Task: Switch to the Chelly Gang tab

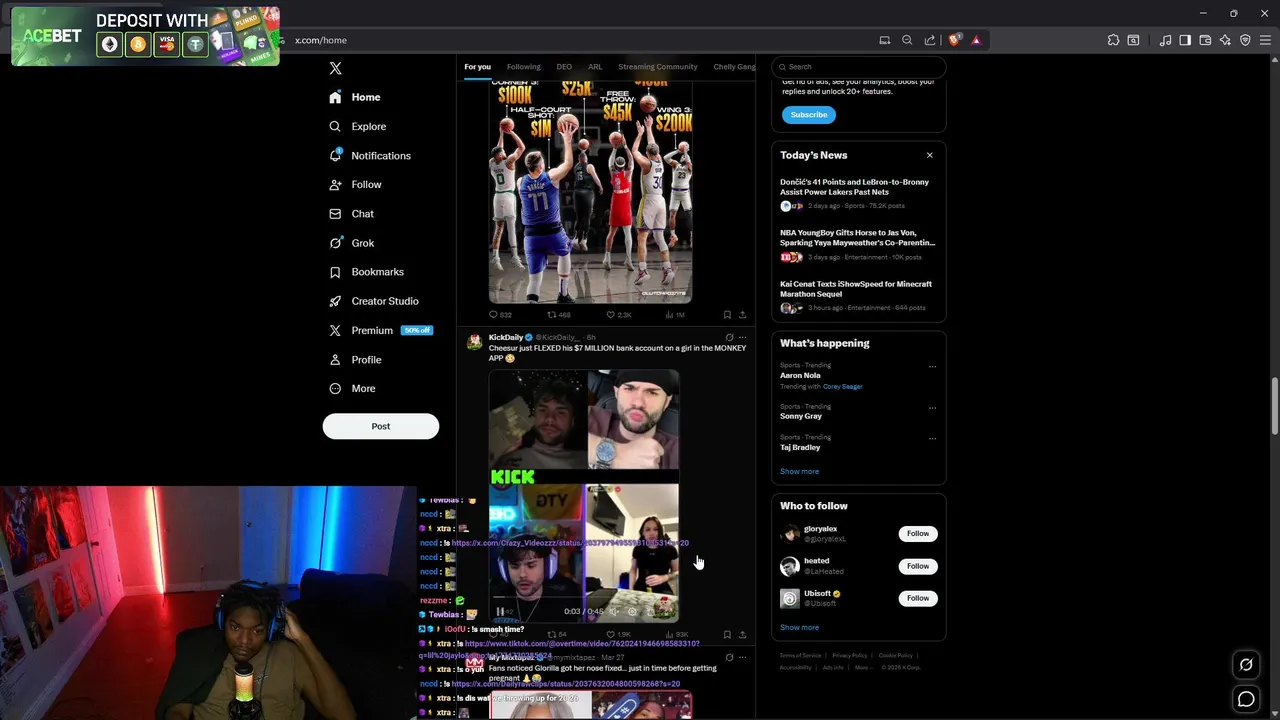Action: [734, 67]
